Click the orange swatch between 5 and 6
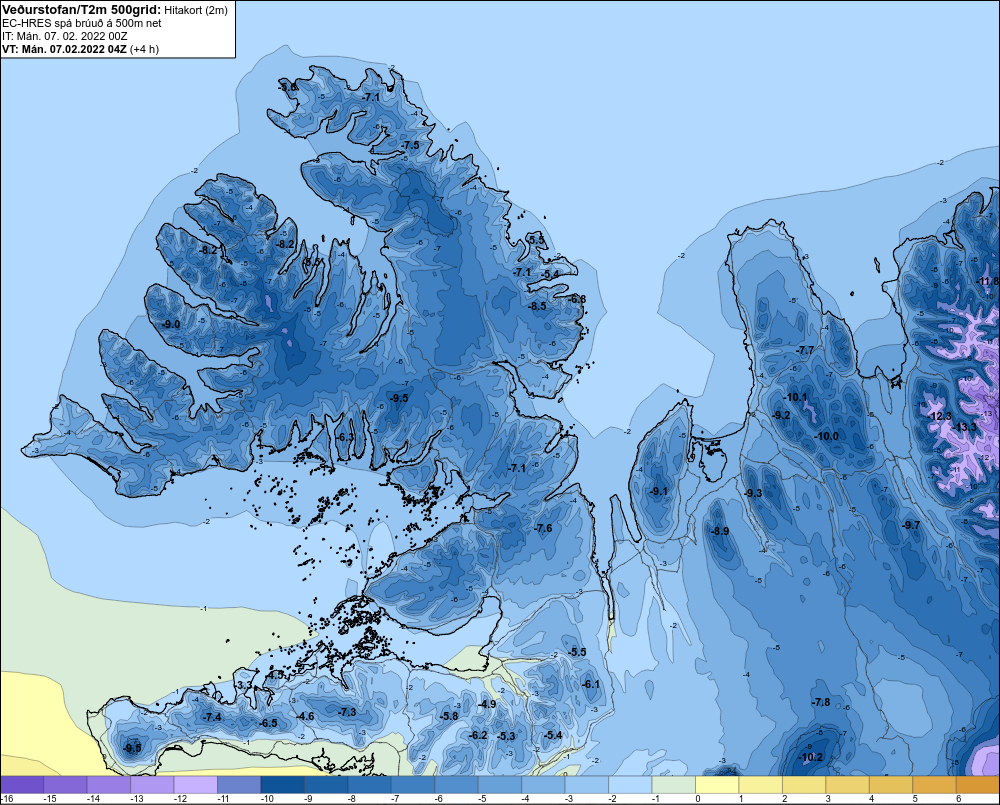The image size is (1000, 805). click(934, 785)
